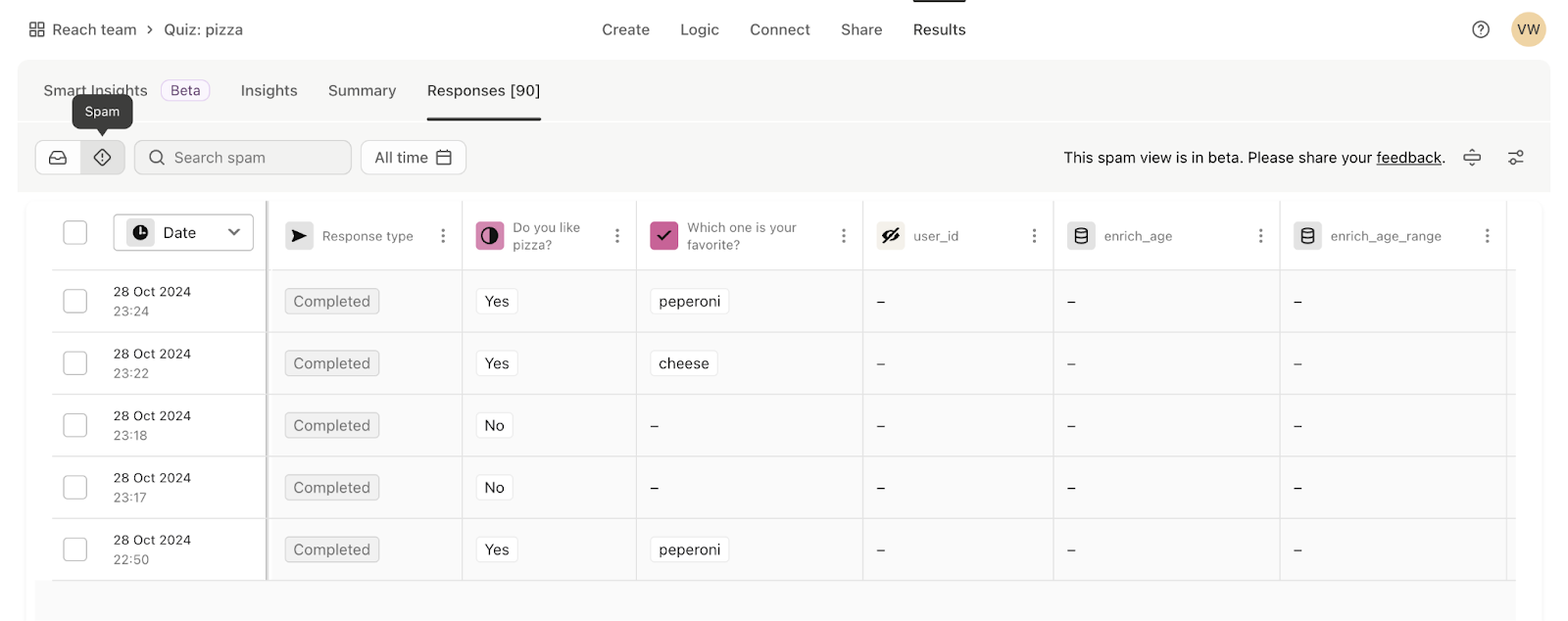Switch to the inbox responses view
1568x621 pixels.
click(58, 158)
